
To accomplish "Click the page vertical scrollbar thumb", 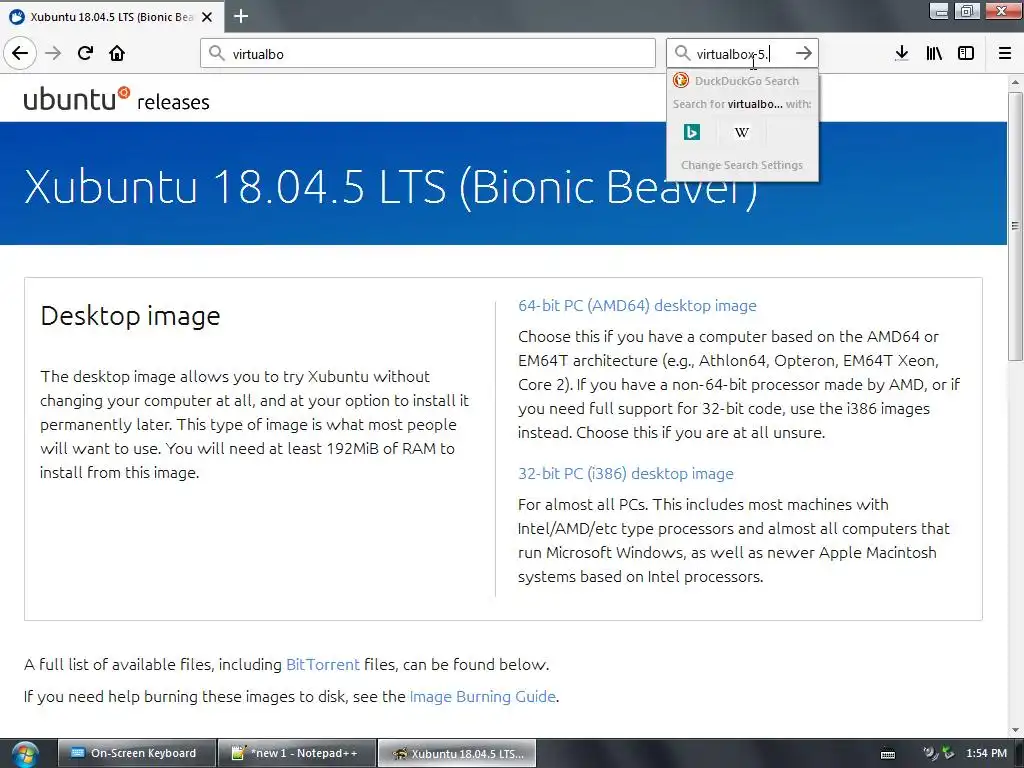I will click(1015, 225).
